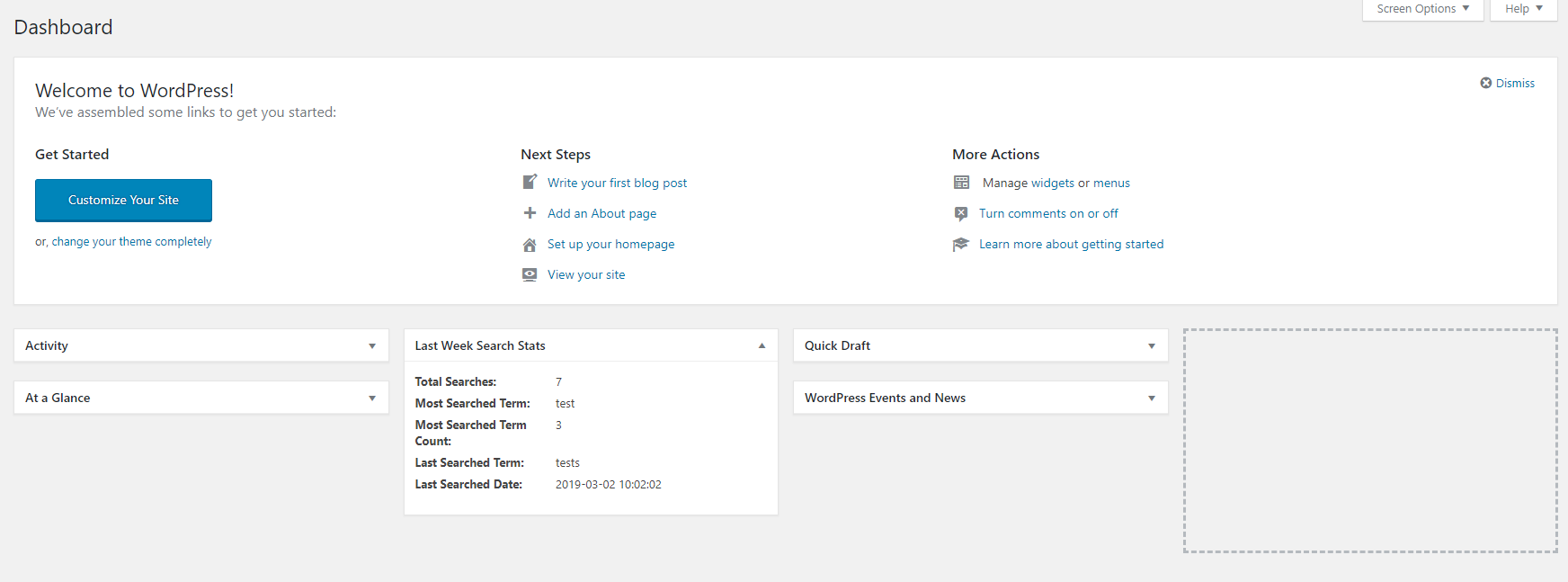
Task: Open the Learn more about getting started link
Action: point(1071,244)
